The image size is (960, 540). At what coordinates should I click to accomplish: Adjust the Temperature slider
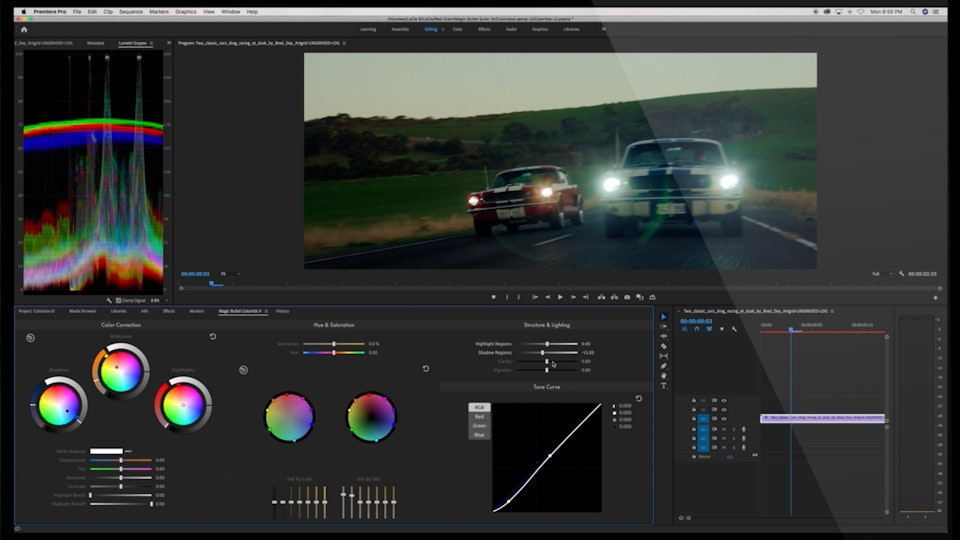pos(121,460)
